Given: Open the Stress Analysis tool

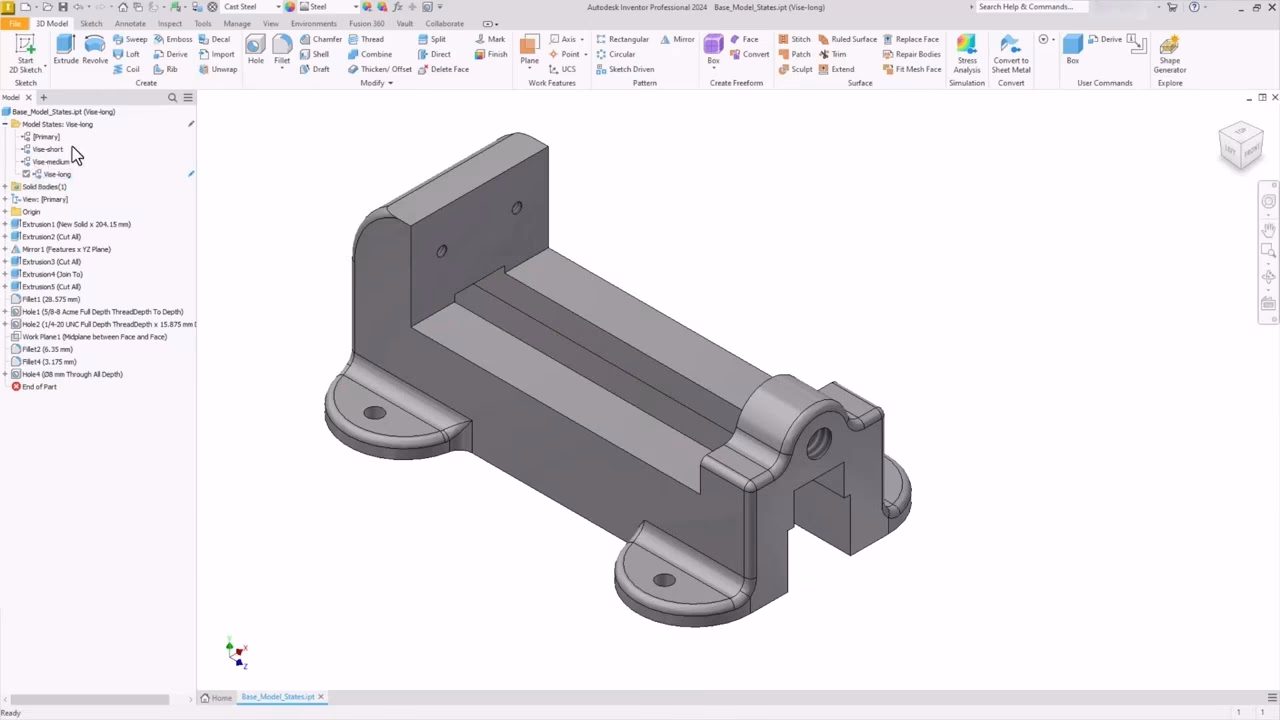Looking at the screenshot, I should pos(966,50).
